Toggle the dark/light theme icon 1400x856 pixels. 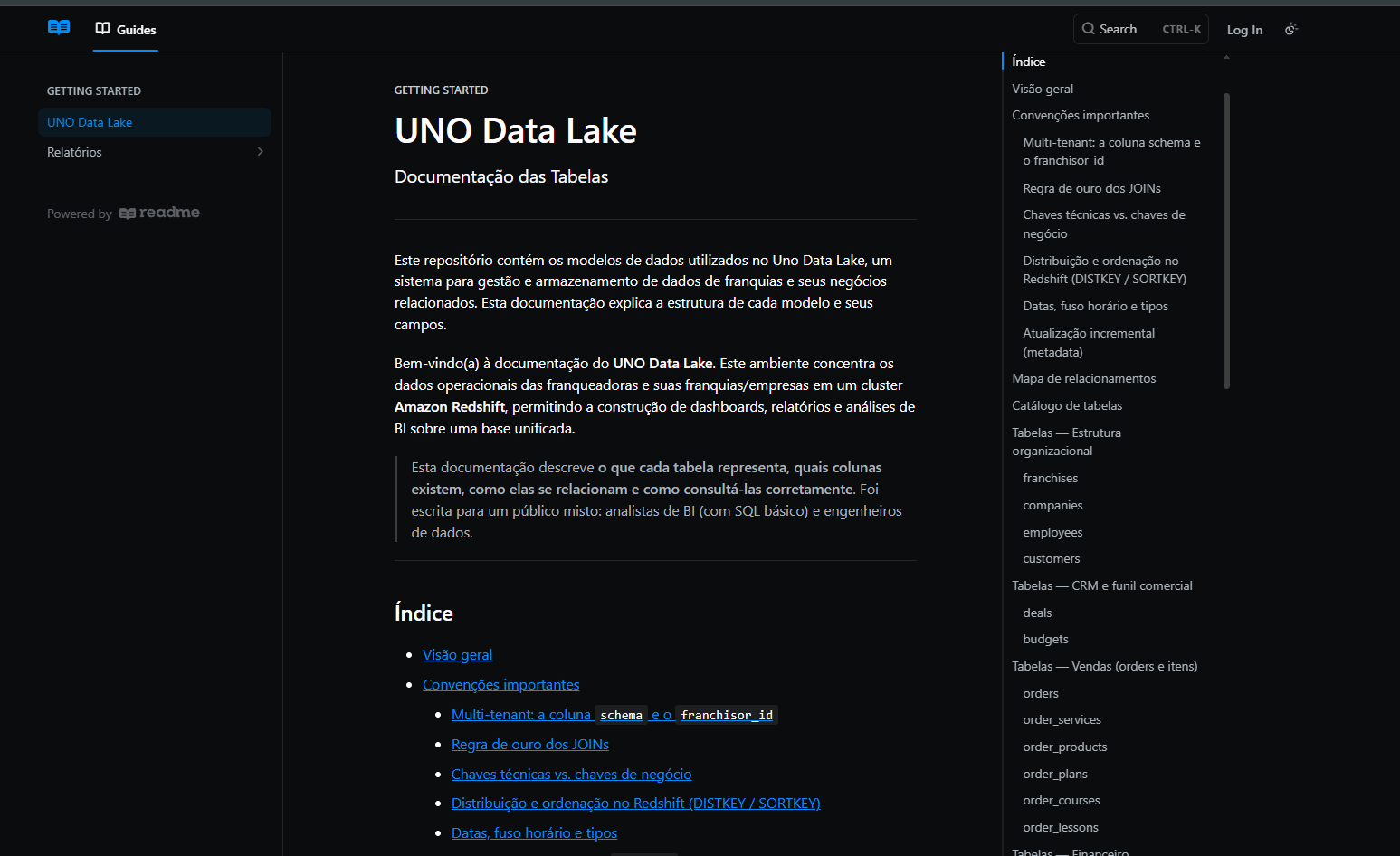tap(1291, 29)
